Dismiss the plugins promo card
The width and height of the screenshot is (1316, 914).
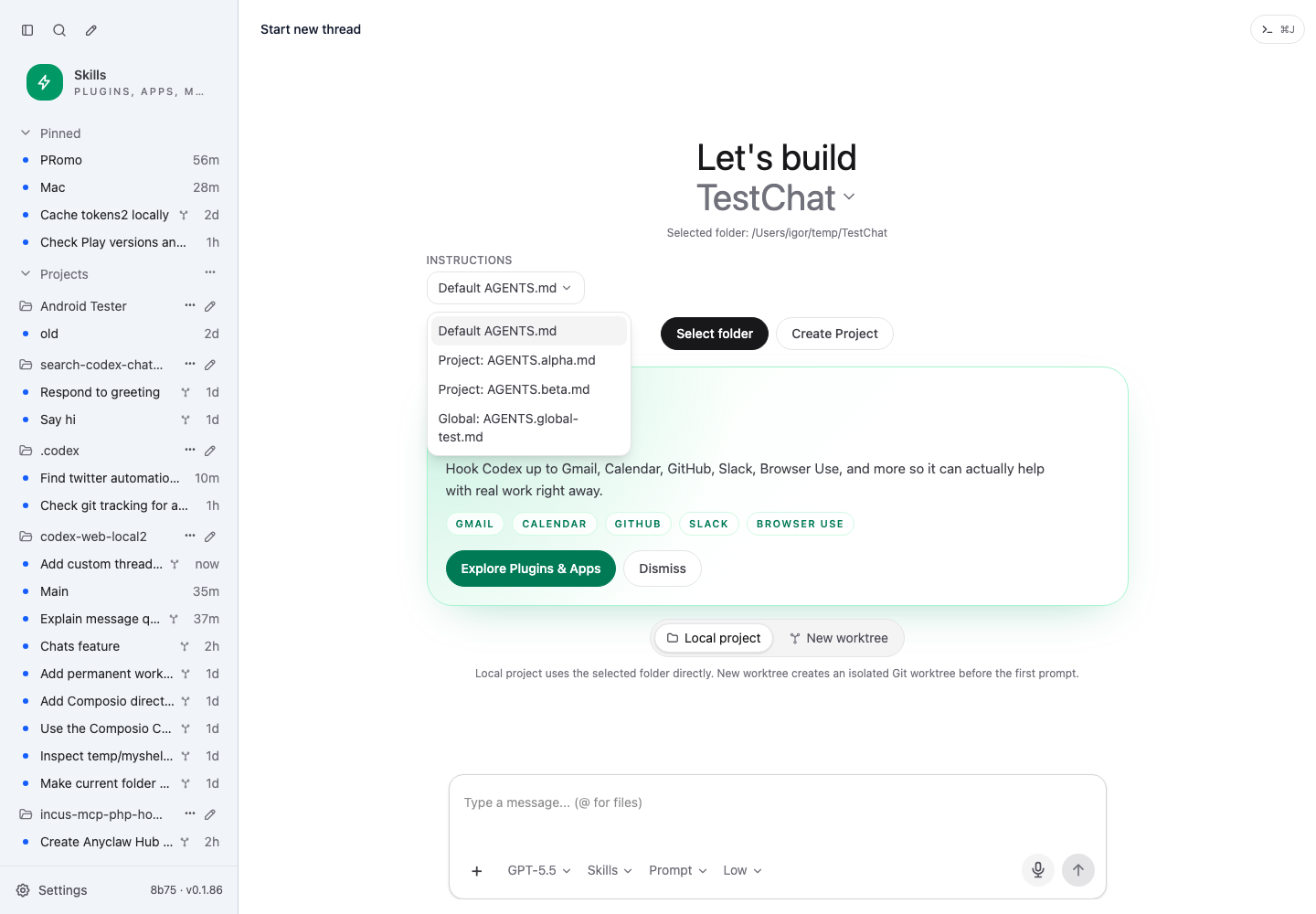click(x=663, y=569)
